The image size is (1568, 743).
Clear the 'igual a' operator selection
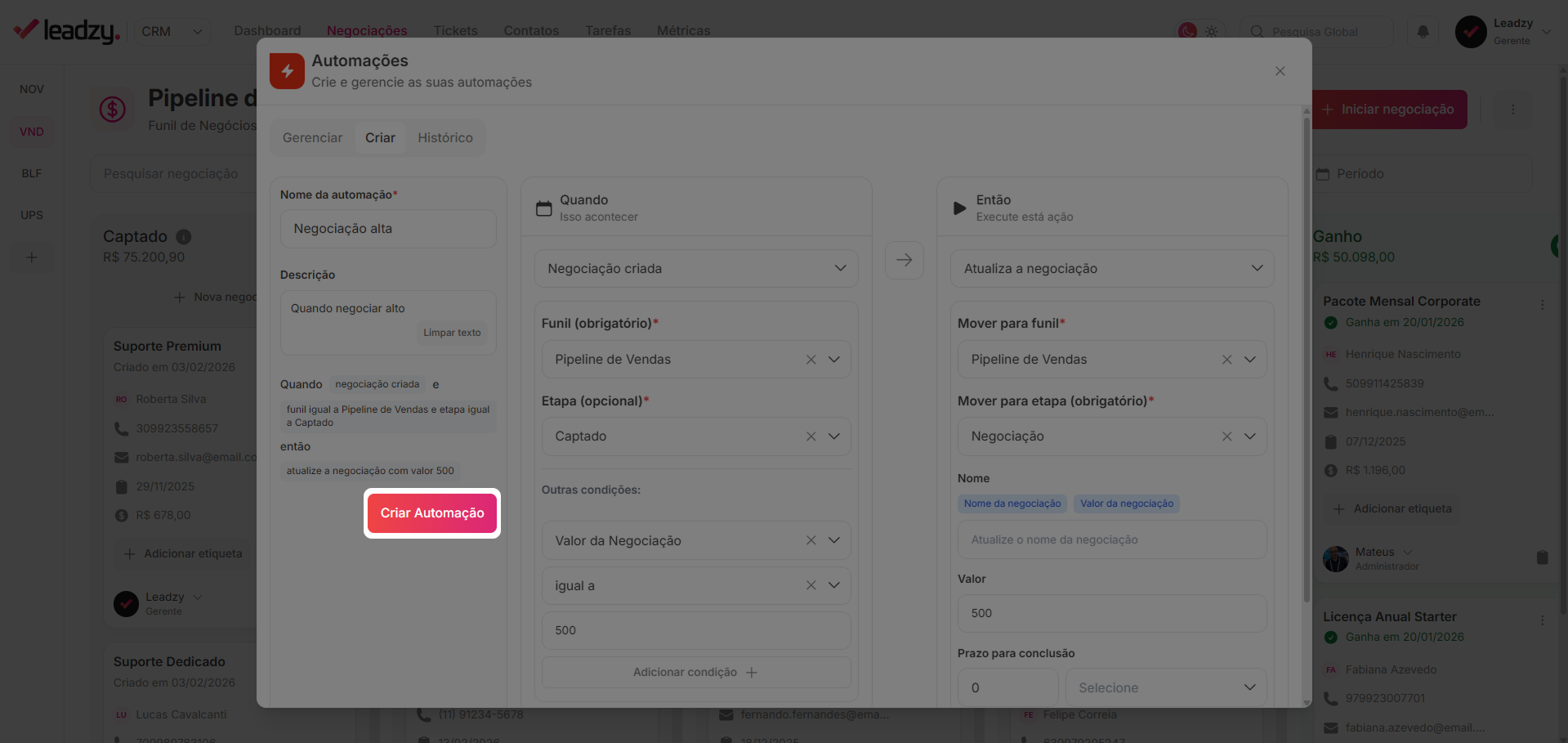point(811,585)
